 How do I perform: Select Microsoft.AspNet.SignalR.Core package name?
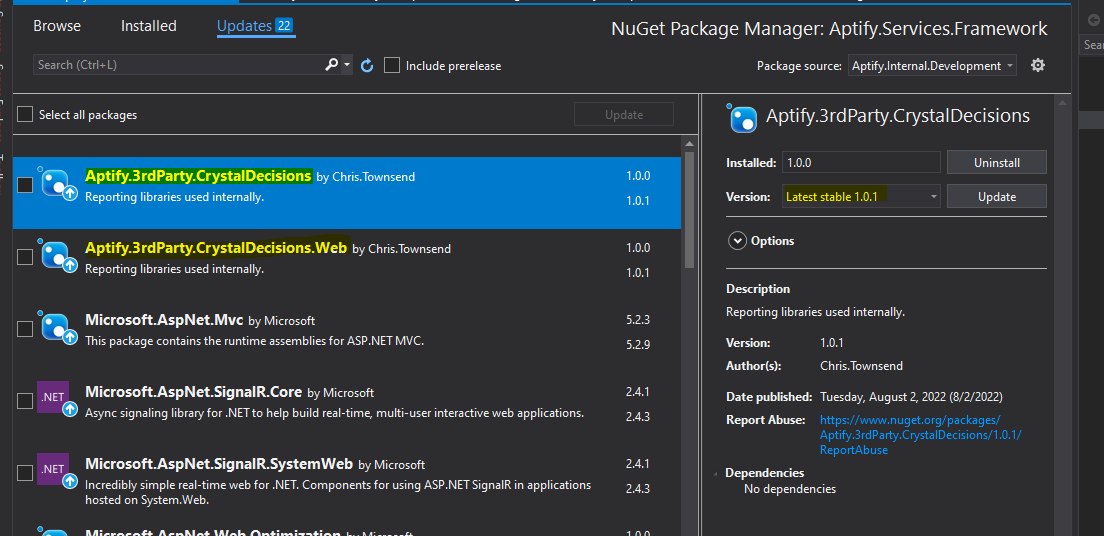(x=194, y=392)
